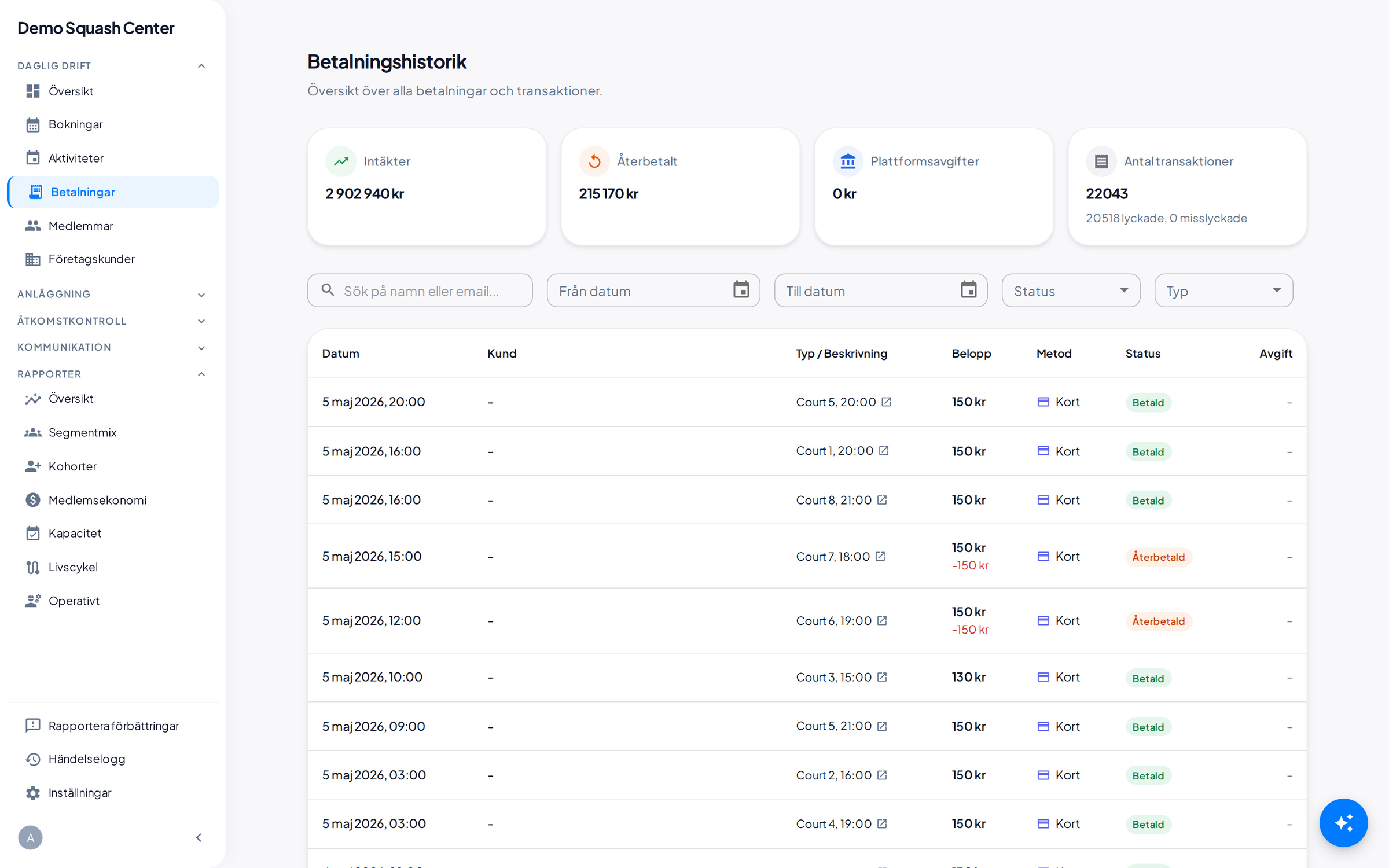Click the Kund column header
The height and width of the screenshot is (868, 1389).
(501, 353)
